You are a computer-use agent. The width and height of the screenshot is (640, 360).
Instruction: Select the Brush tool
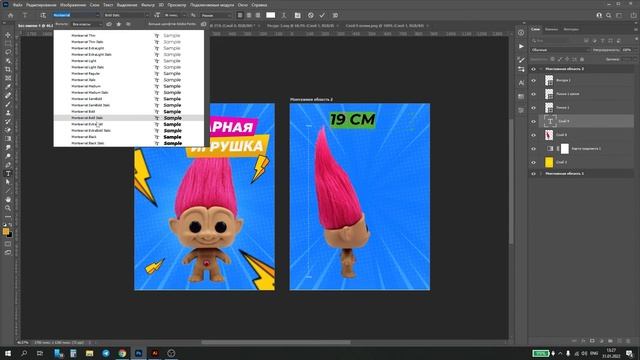tap(8, 104)
